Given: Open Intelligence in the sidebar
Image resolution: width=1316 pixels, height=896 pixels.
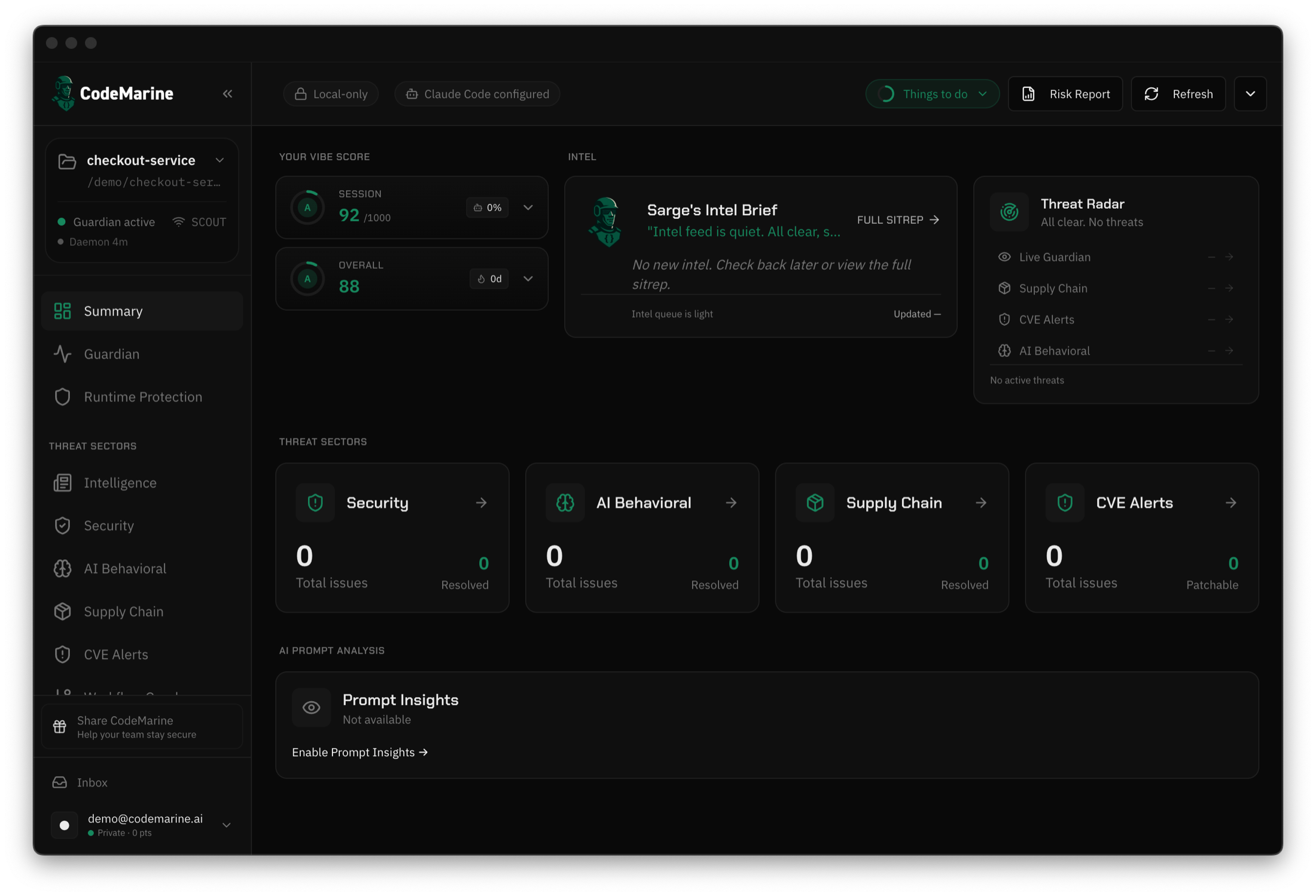Looking at the screenshot, I should pos(142,483).
